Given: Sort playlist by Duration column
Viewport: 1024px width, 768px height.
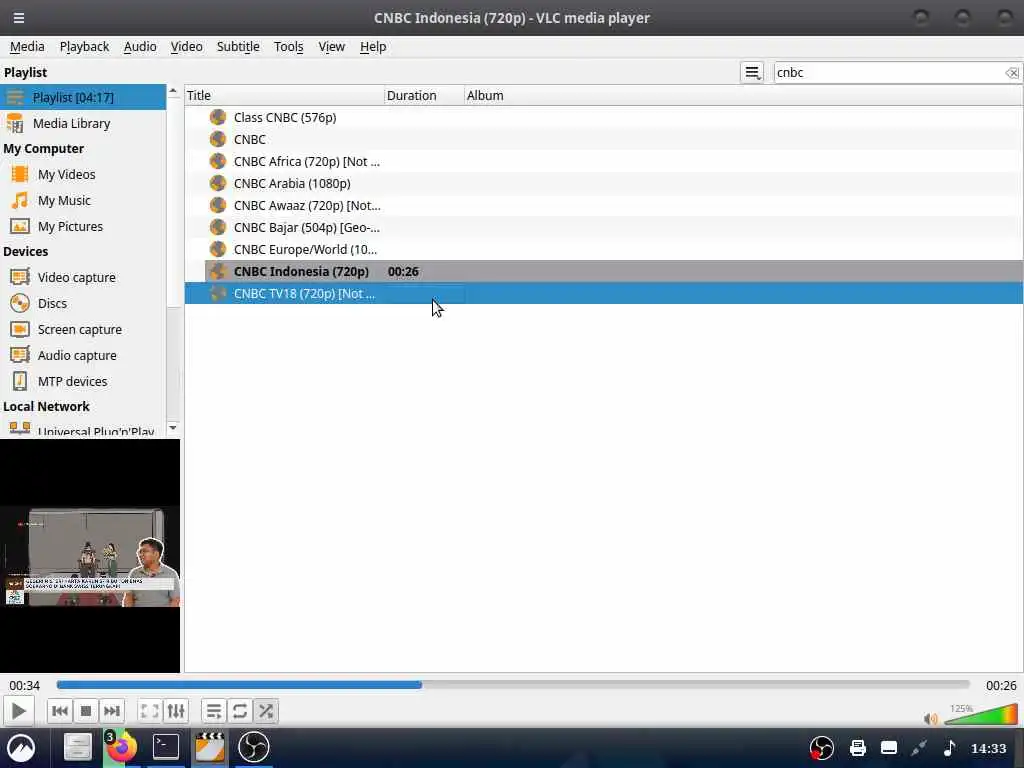Looking at the screenshot, I should coord(424,95).
